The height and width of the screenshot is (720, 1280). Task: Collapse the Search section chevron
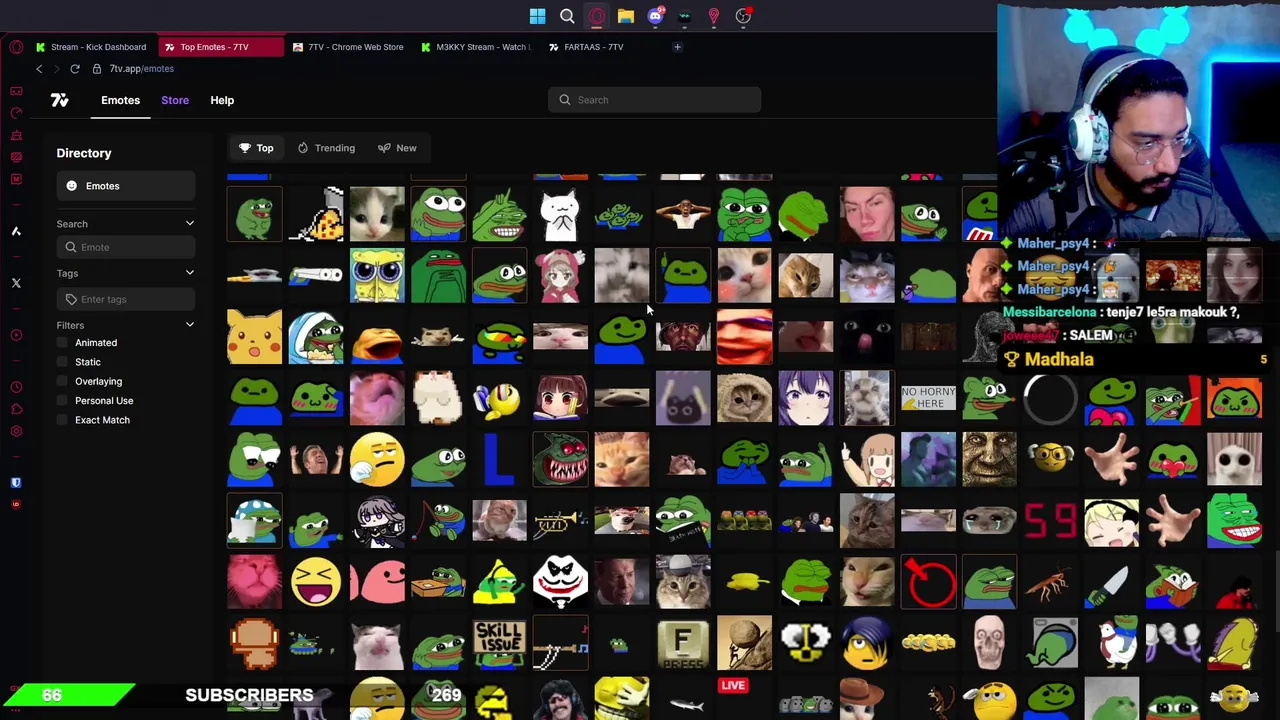189,224
